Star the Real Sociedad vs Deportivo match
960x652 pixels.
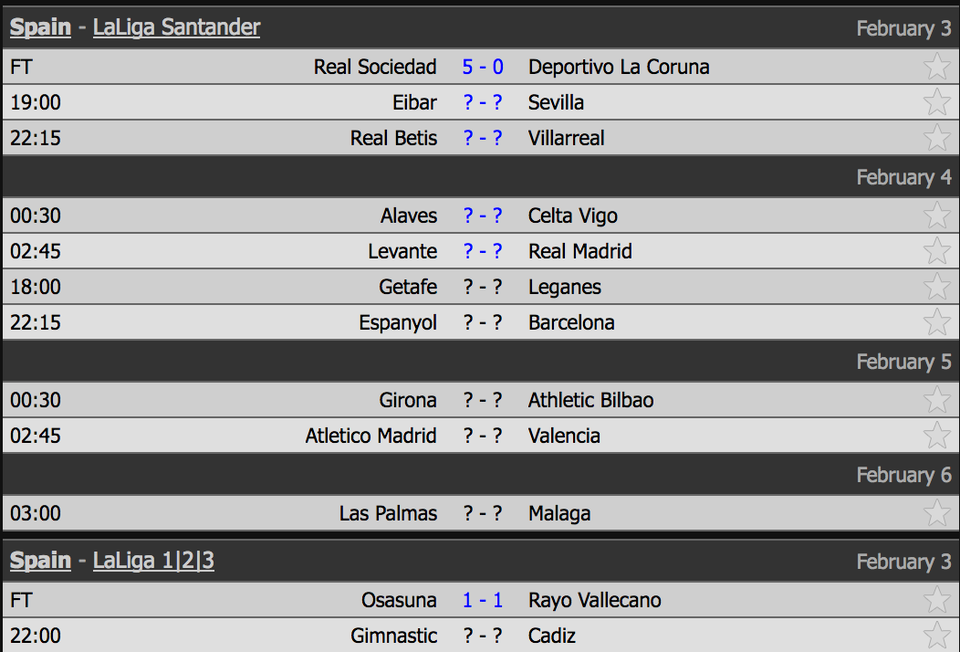pos(937,66)
